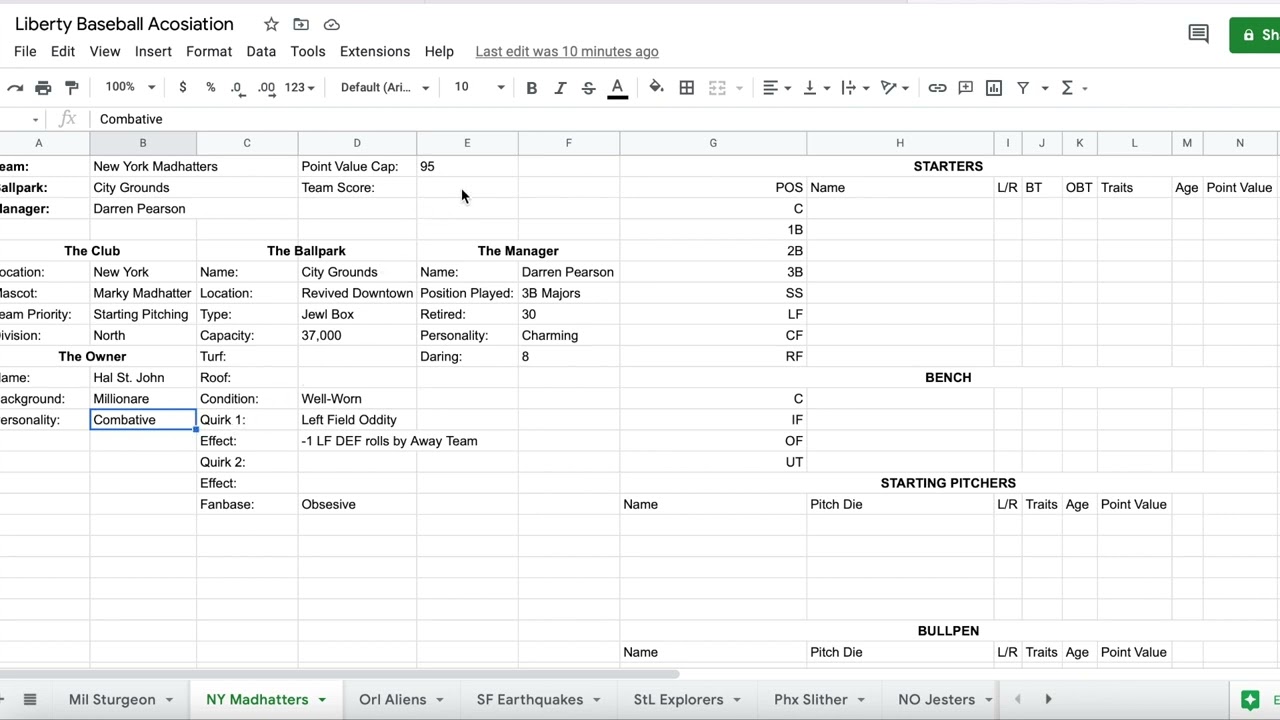Open the zoom 100% dropdown
This screenshot has width=1280, height=720.
pyautogui.click(x=130, y=88)
